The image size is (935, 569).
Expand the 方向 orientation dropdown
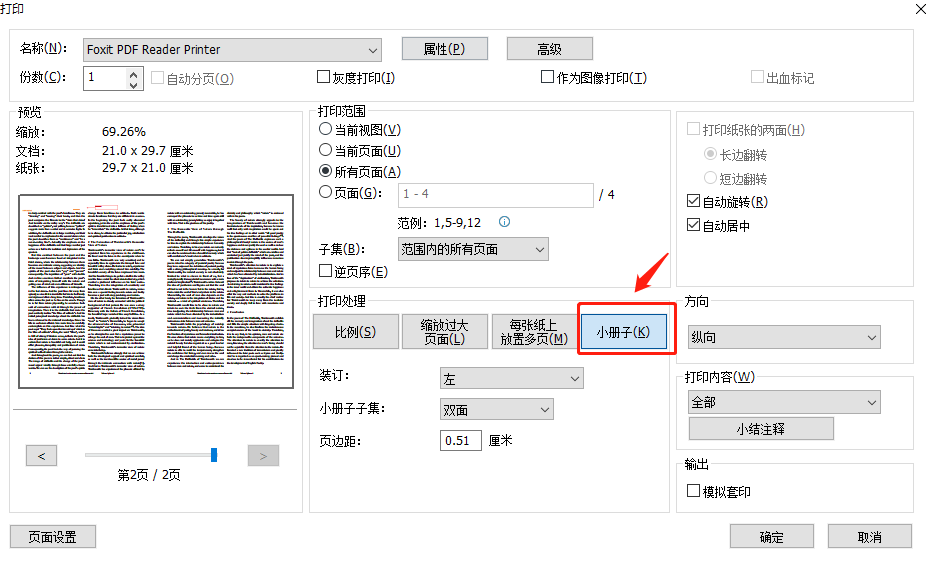(784, 337)
